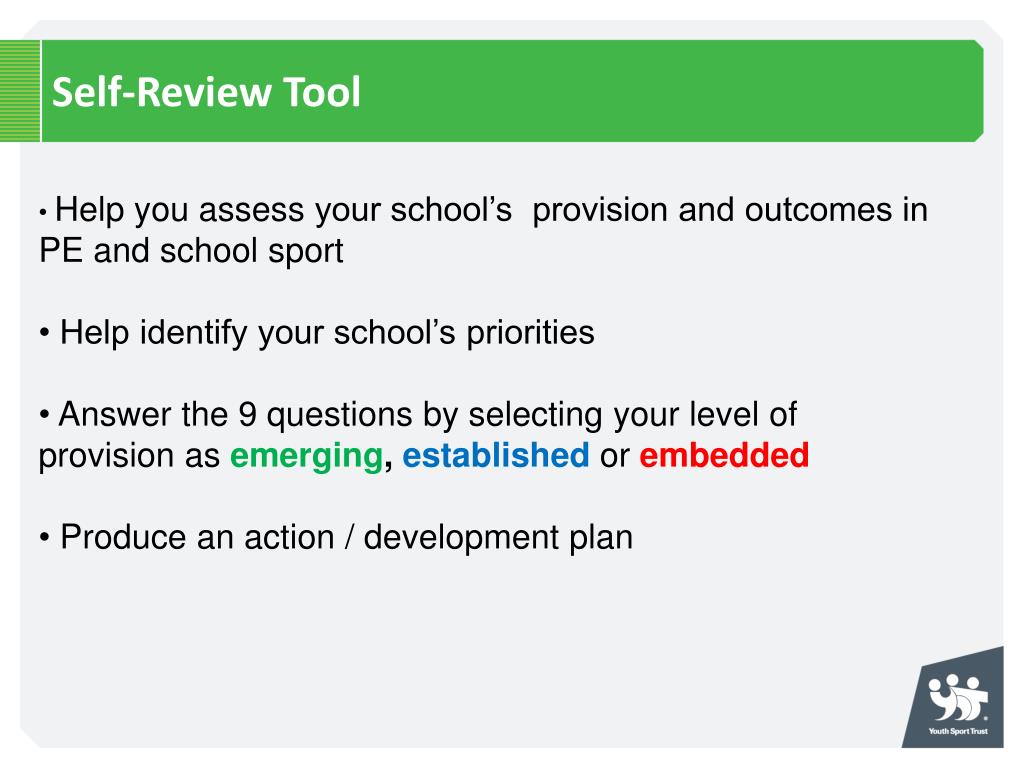Click the red word "embedded"
This screenshot has width=1024, height=768.
(x=723, y=456)
